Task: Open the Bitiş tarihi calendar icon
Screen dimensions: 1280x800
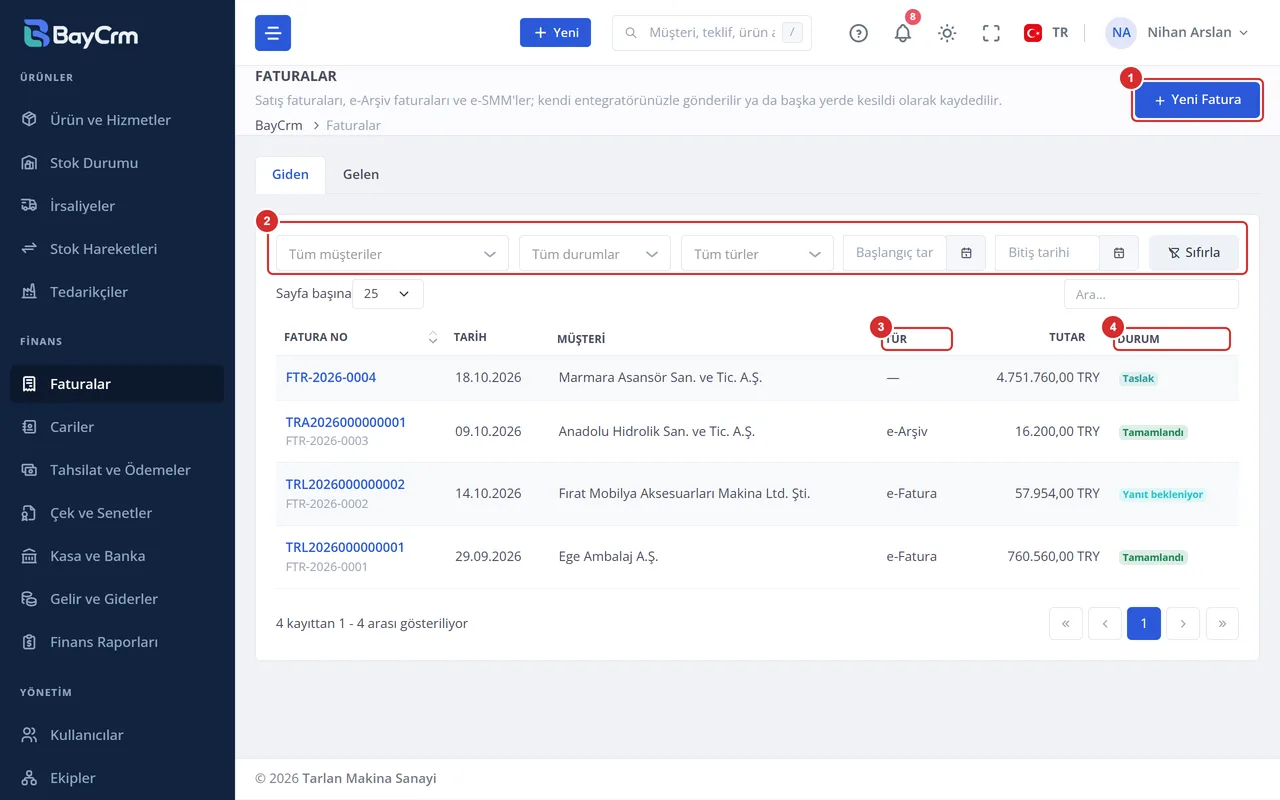Action: pyautogui.click(x=1119, y=253)
